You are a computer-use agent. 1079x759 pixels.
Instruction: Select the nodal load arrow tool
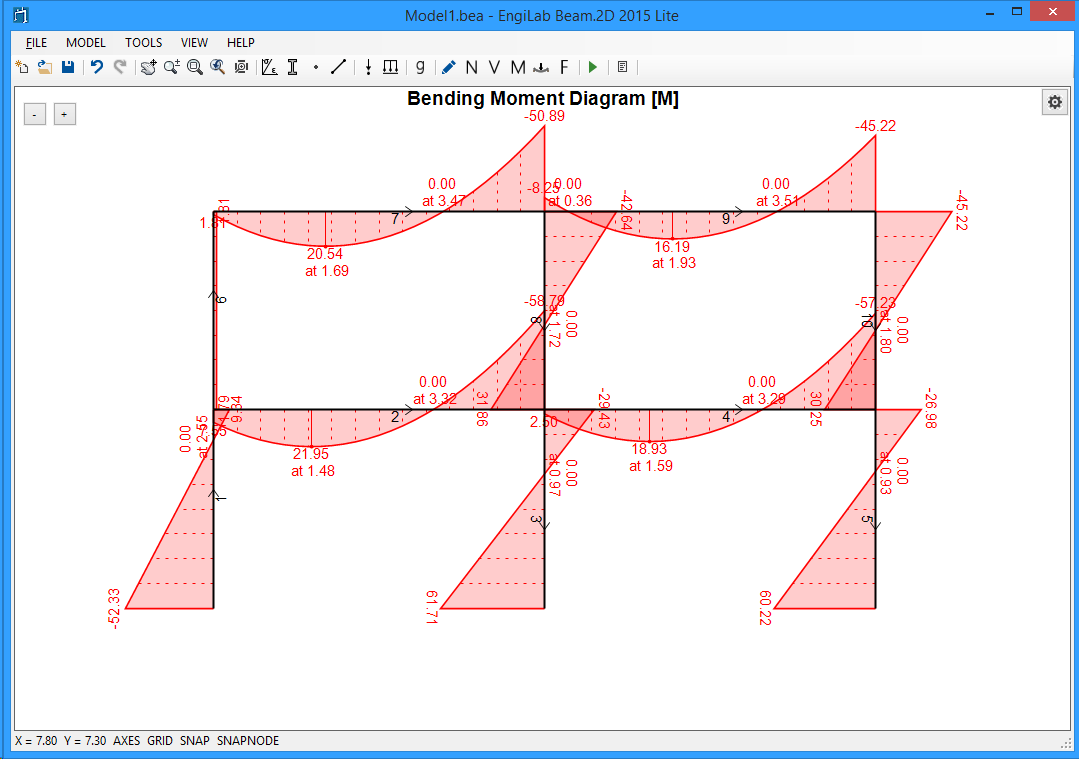tap(368, 67)
